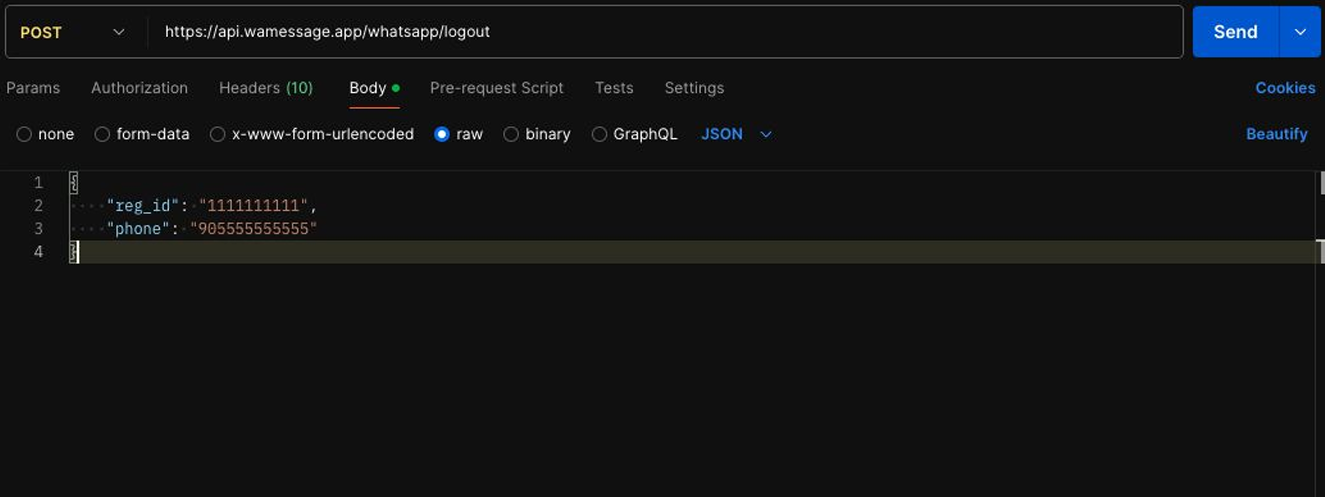
Task: Click the "905555555555" value in editor
Action: (x=253, y=229)
